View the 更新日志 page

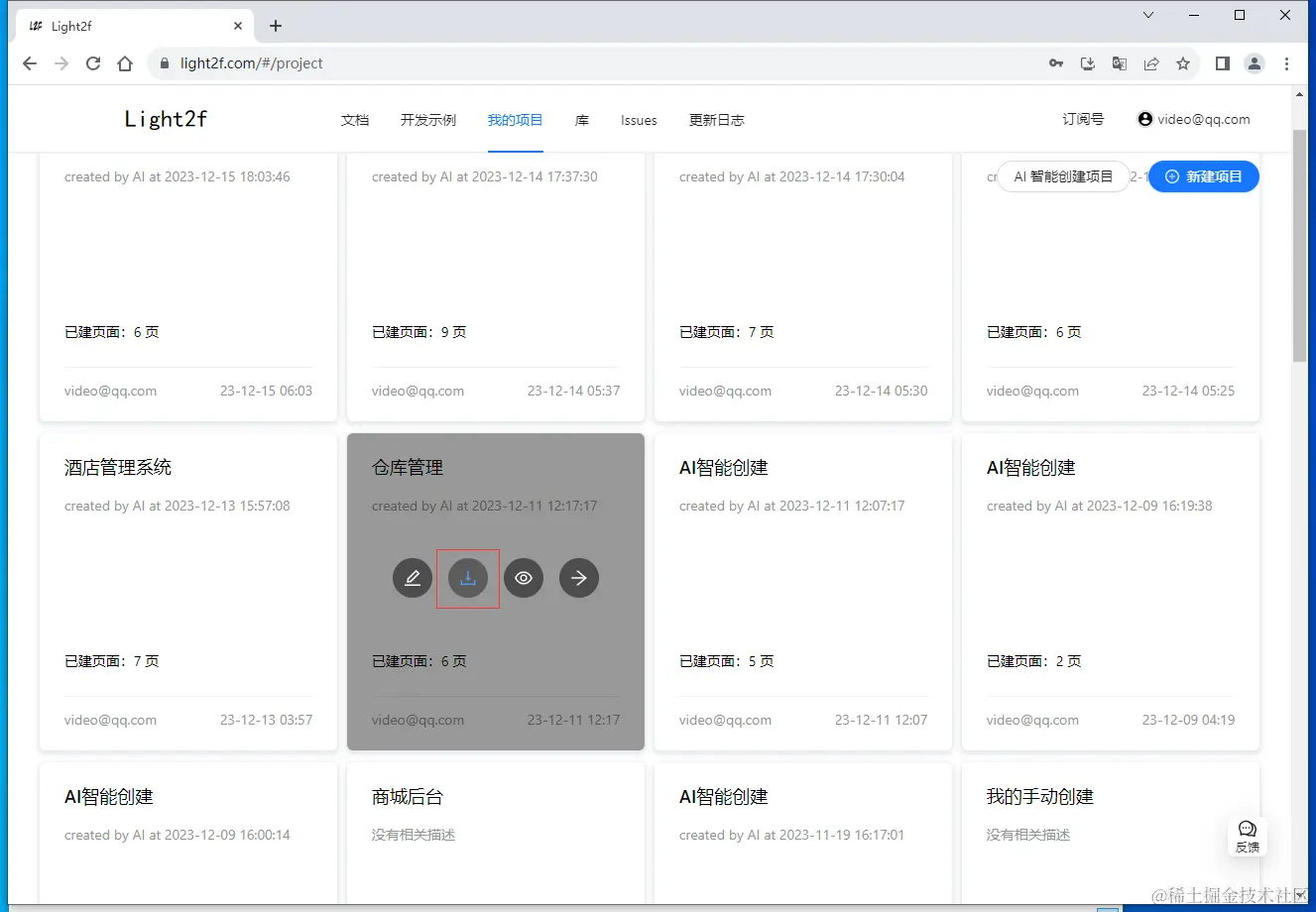(x=717, y=120)
